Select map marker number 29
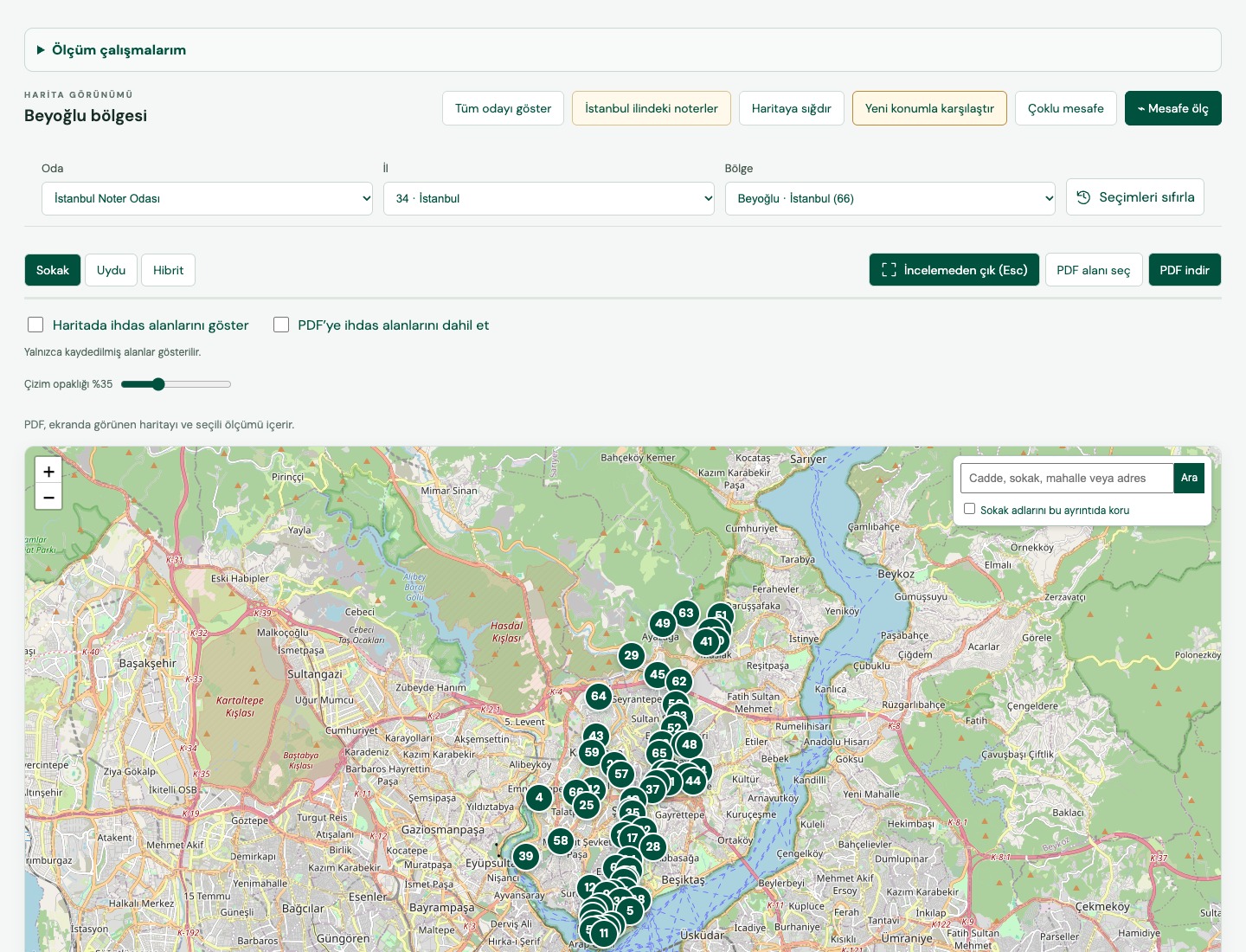The width and height of the screenshot is (1246, 952). click(x=632, y=655)
